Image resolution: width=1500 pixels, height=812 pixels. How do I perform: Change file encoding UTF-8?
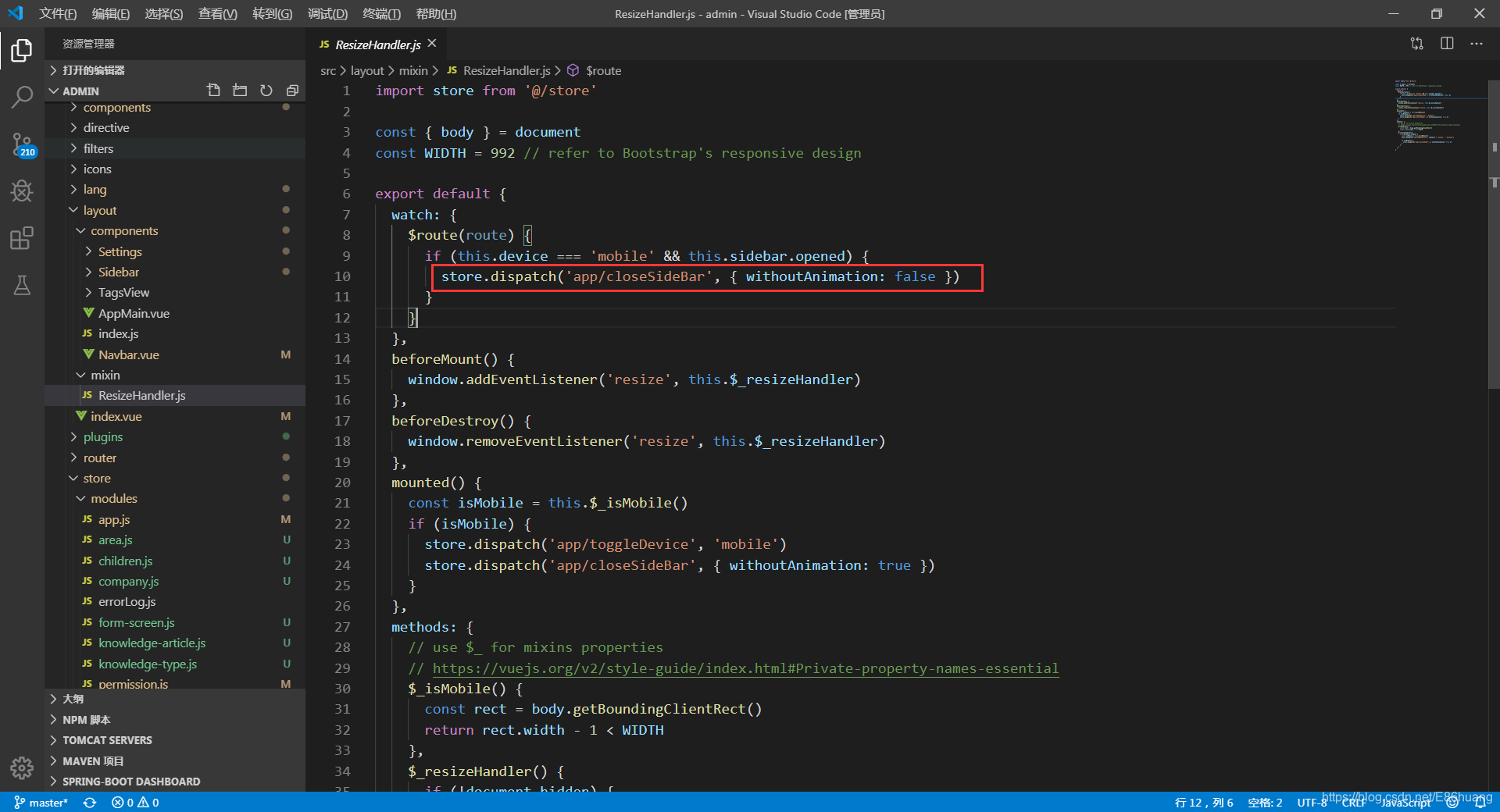1312,803
